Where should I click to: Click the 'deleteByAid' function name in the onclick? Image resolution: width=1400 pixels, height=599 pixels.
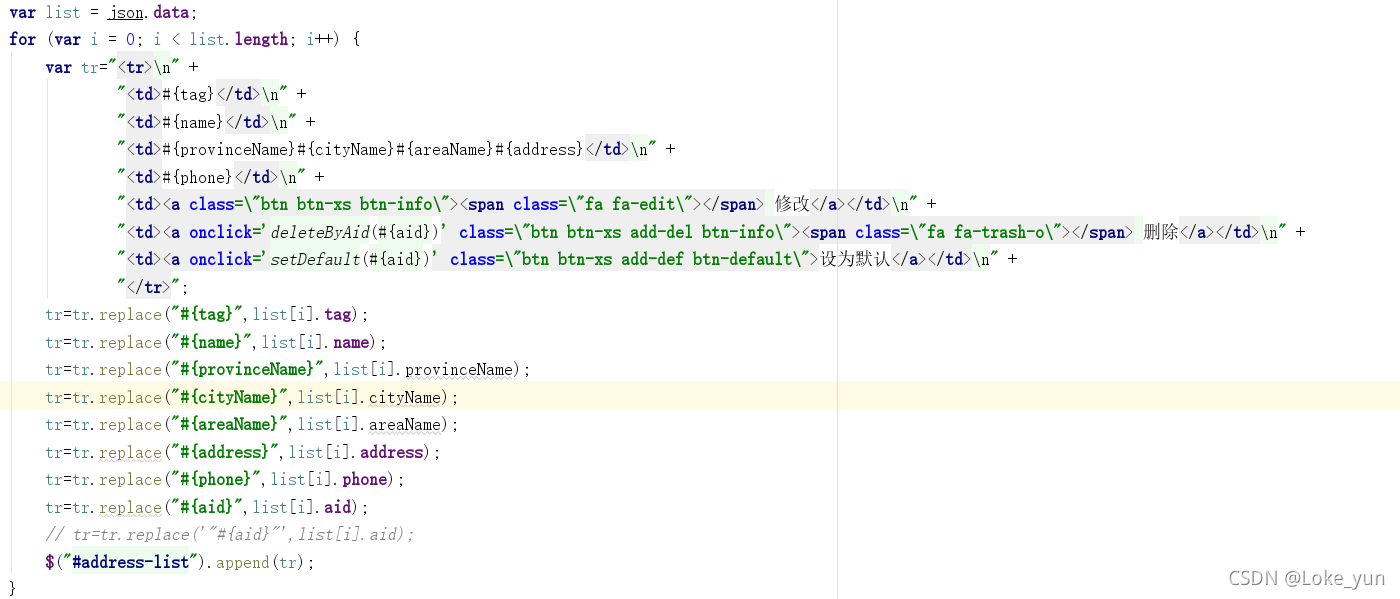(x=320, y=232)
